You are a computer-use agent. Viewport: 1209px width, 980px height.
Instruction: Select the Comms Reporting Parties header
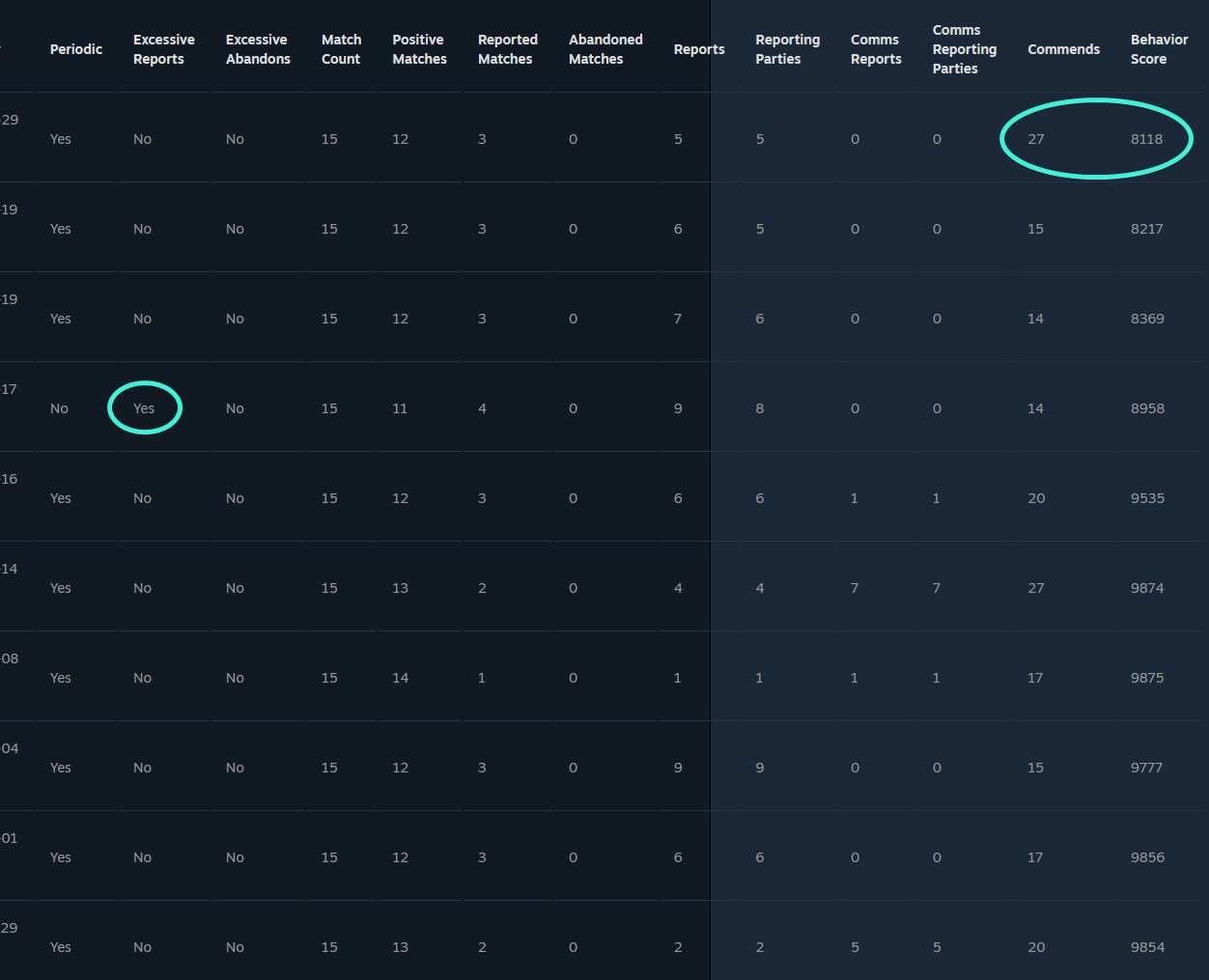(x=965, y=49)
